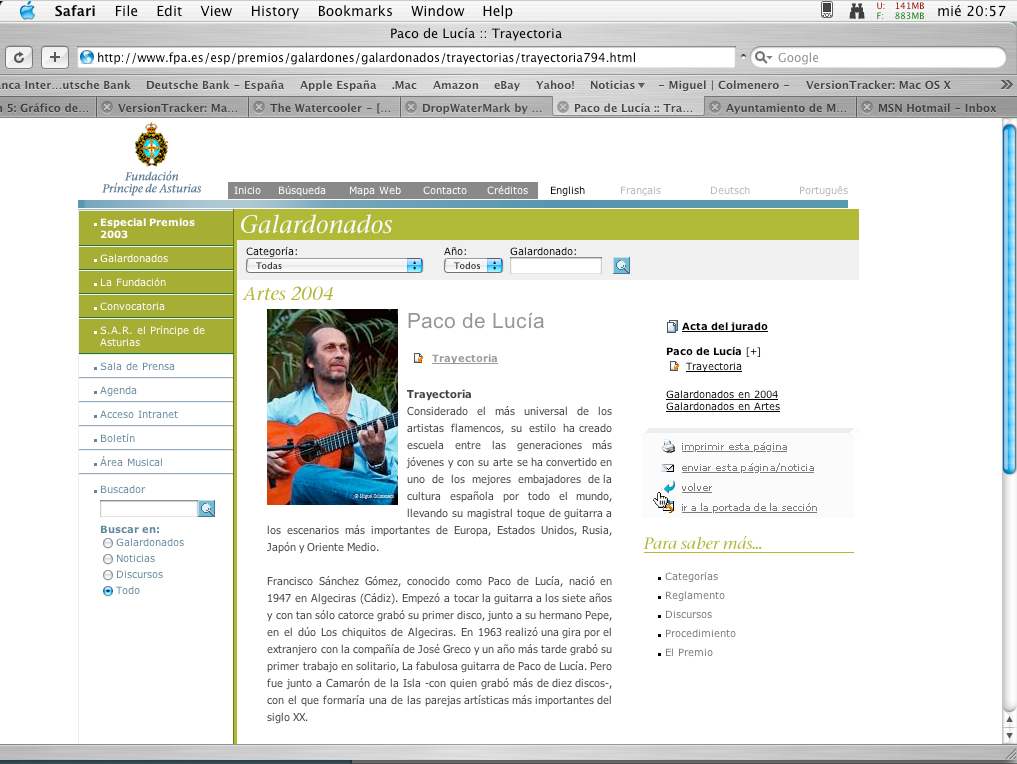Click the envelope icon to send page
Screen dimensions: 1017x764
668,468
